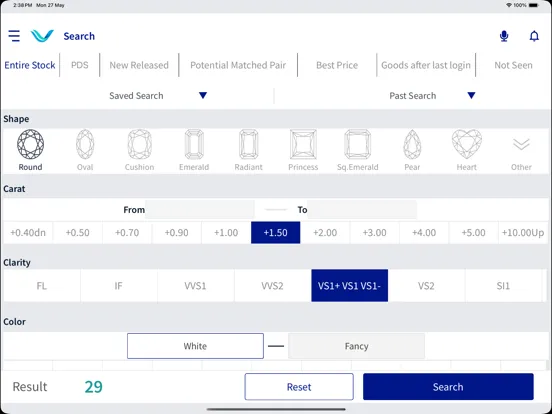Click the result count 29
Screen dimensions: 552x414
tap(94, 387)
